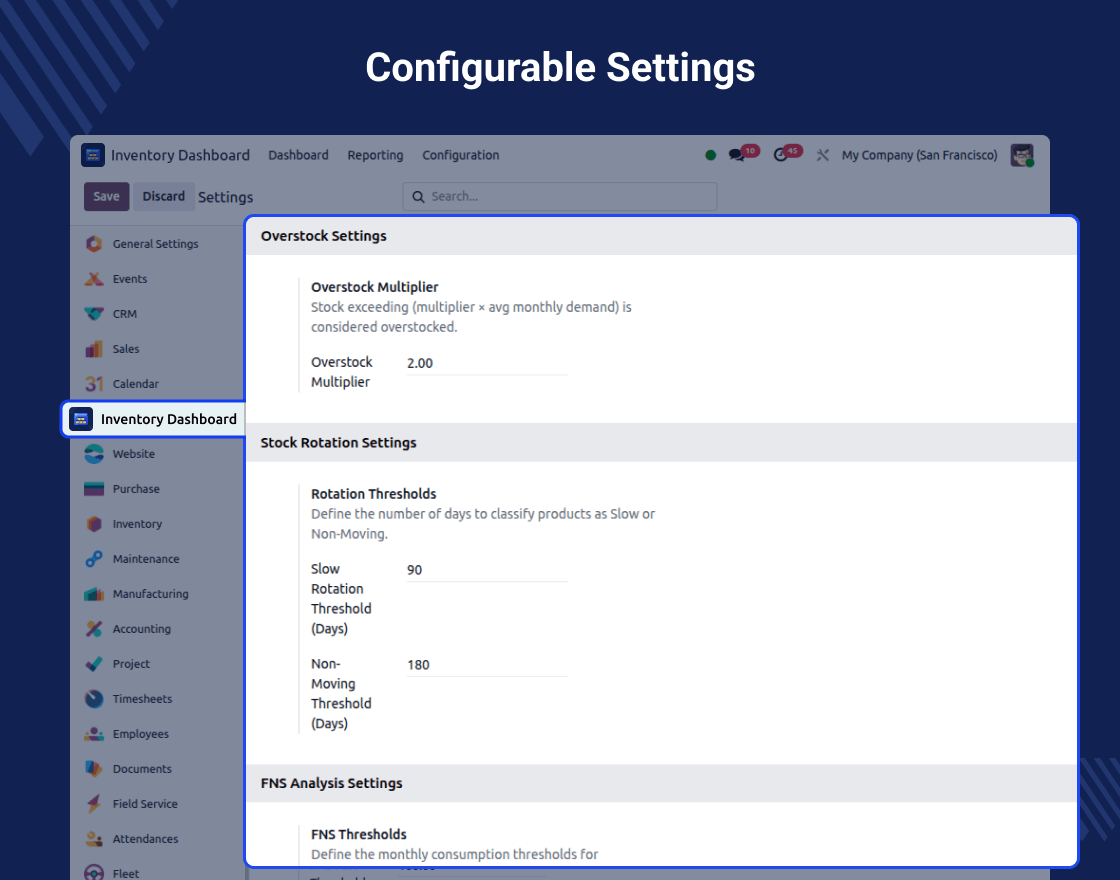Viewport: 1120px width, 880px height.
Task: Open the Project checkmark icon
Action: (94, 664)
